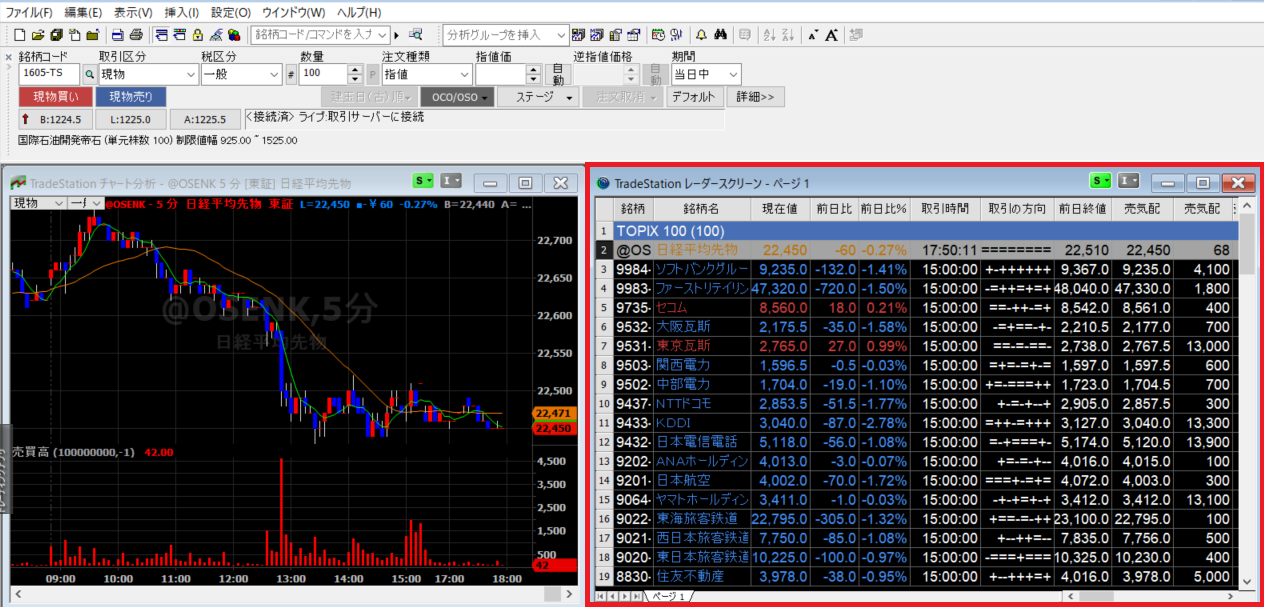Image resolution: width=1264 pixels, height=607 pixels.
Task: Open the ステージ dropdown button
Action: click(538, 97)
